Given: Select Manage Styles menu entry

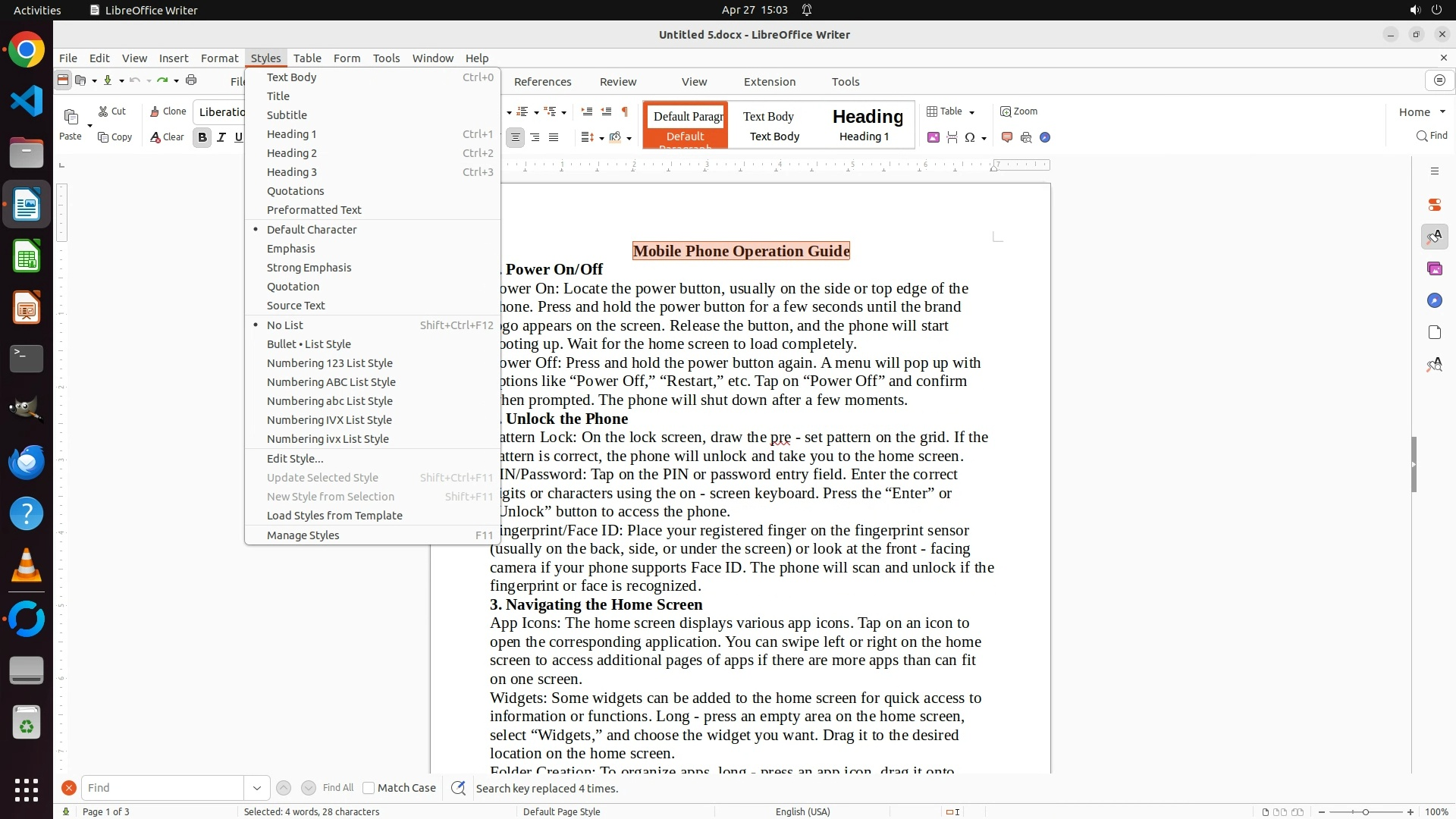Looking at the screenshot, I should pos(303,535).
